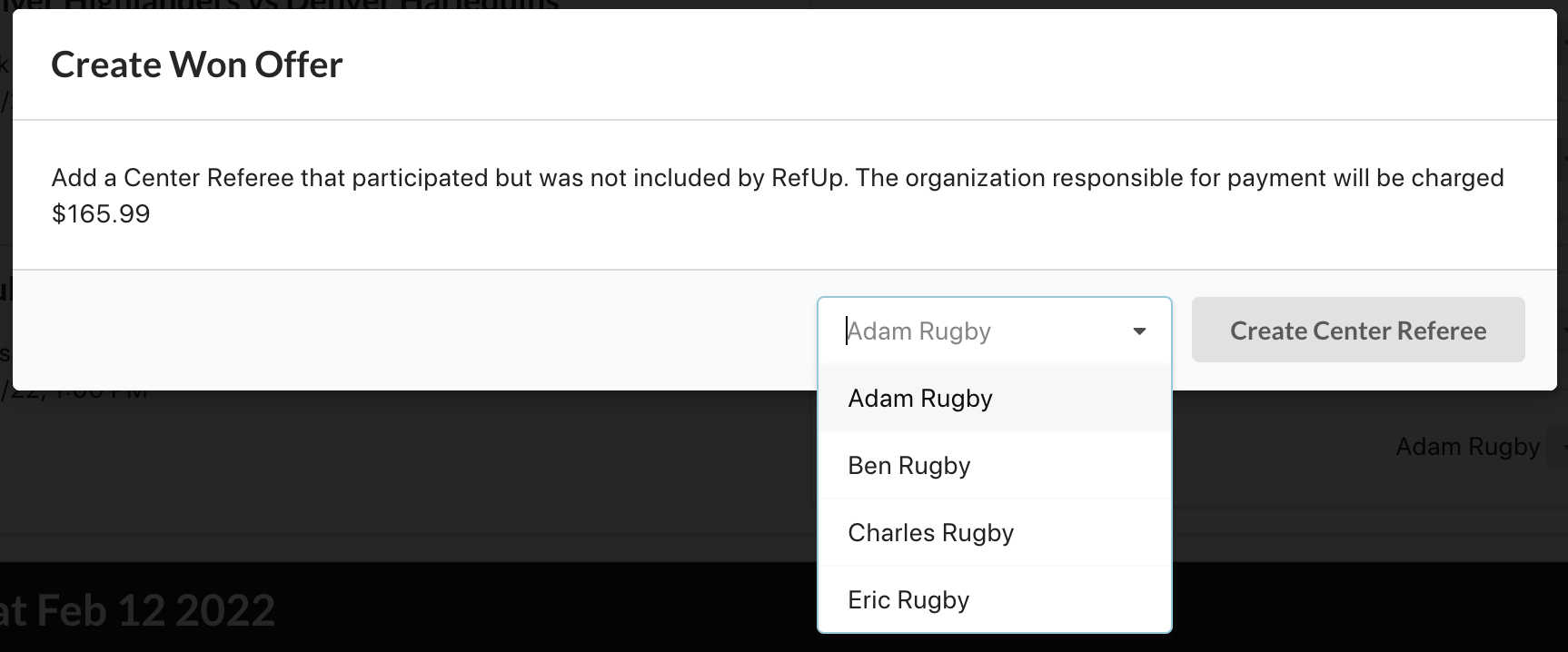Select Adam Rugby from the dropdown list

pyautogui.click(x=919, y=399)
